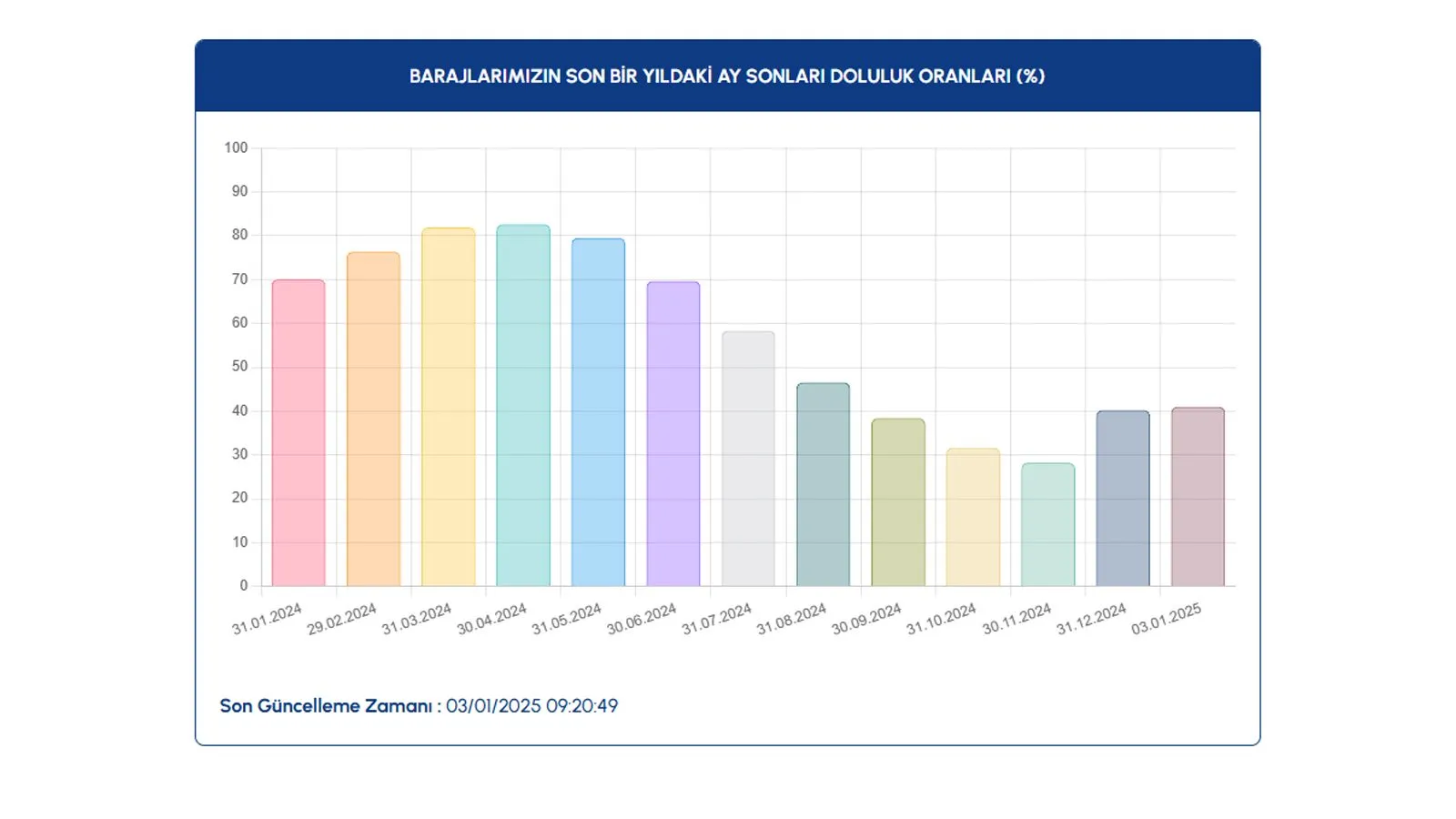Click the cream bar for 31.10.2024

pos(973,517)
